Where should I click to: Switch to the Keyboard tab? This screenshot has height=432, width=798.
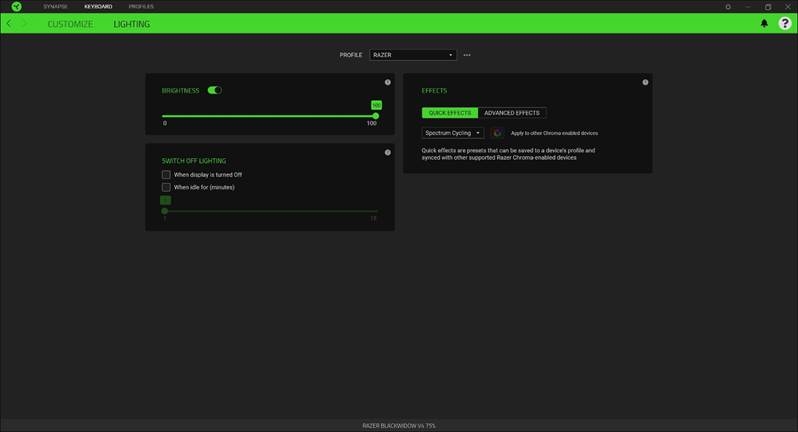pos(98,7)
